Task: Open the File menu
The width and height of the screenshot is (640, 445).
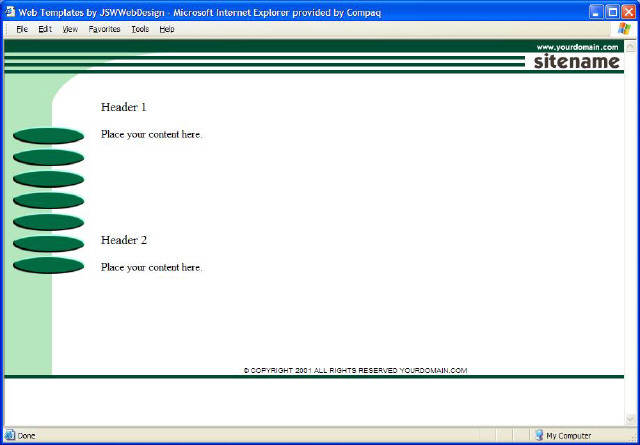Action: [21, 29]
